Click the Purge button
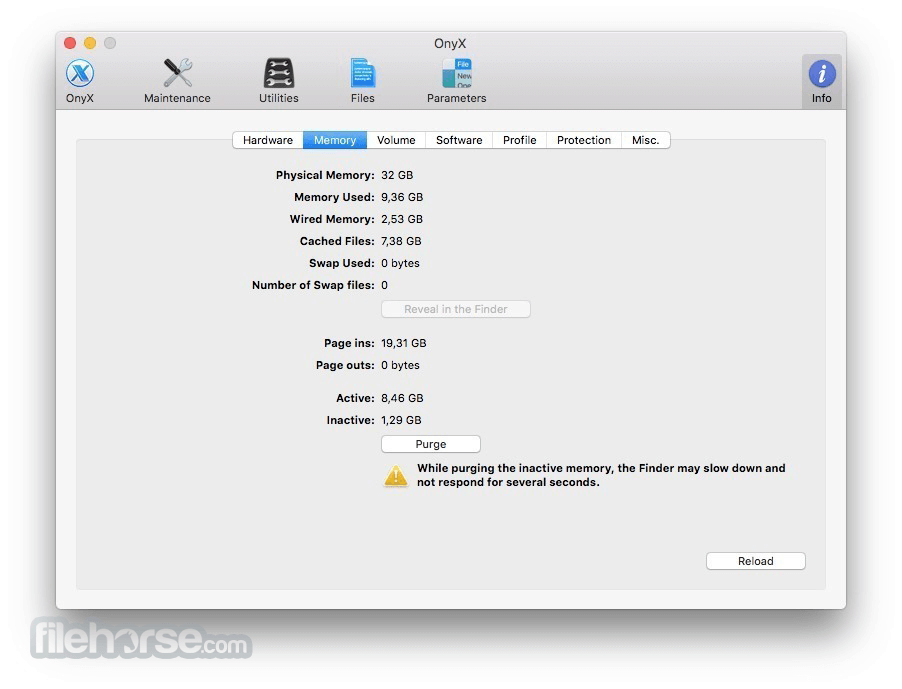Screen dimensions: 902x689 pyautogui.click(x=431, y=444)
